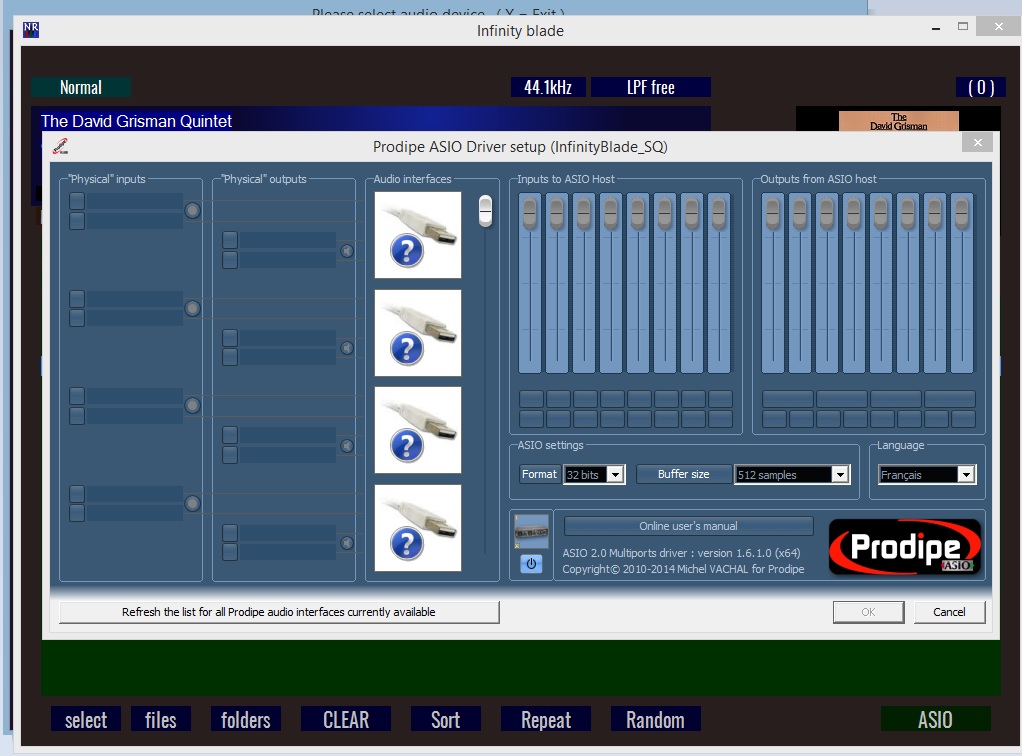Click the first physical outputs speaker icon

pyautogui.click(x=347, y=251)
